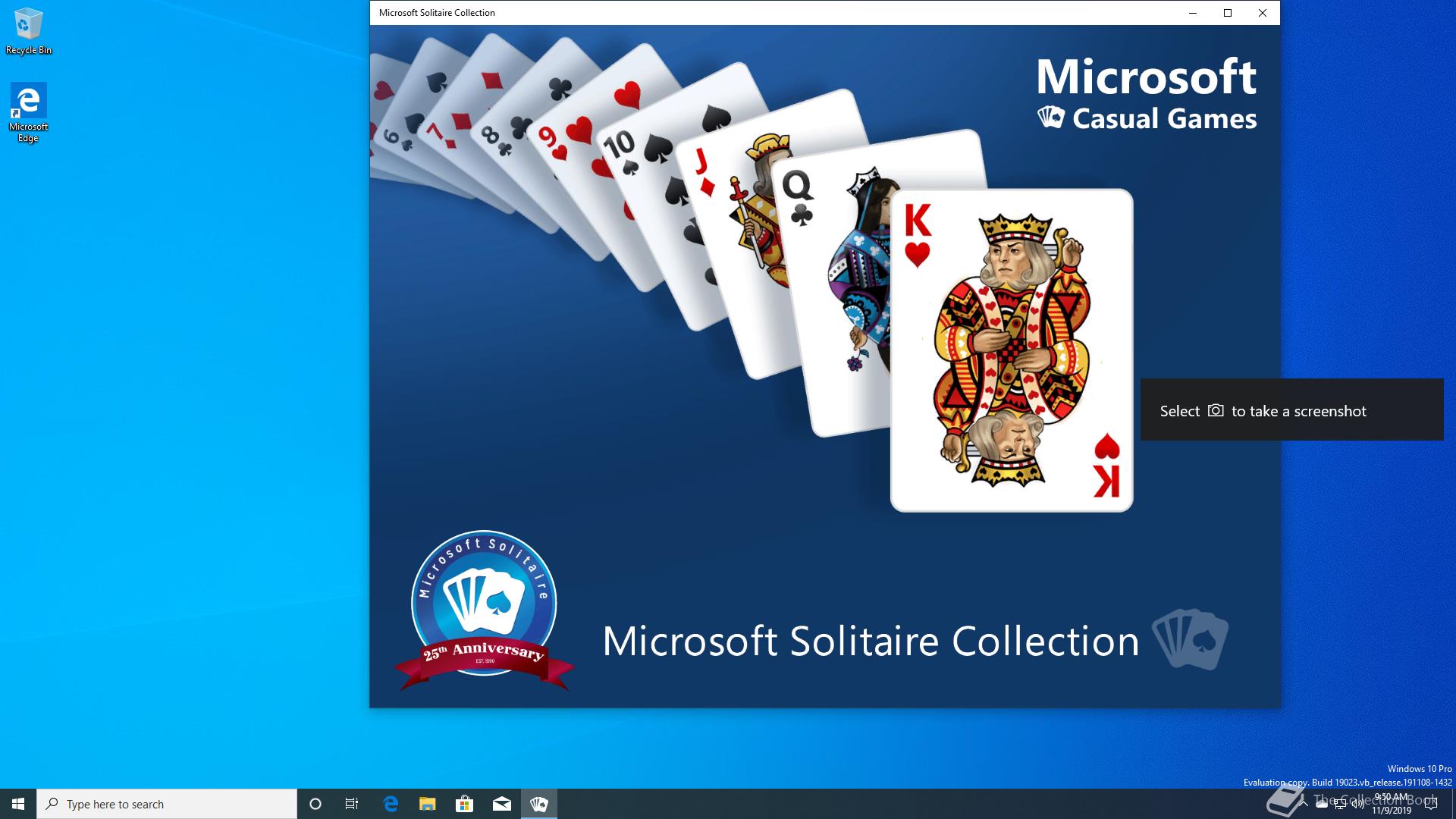Click the Solitaire Collection taskbar icon
This screenshot has height=819, width=1456.
click(539, 804)
